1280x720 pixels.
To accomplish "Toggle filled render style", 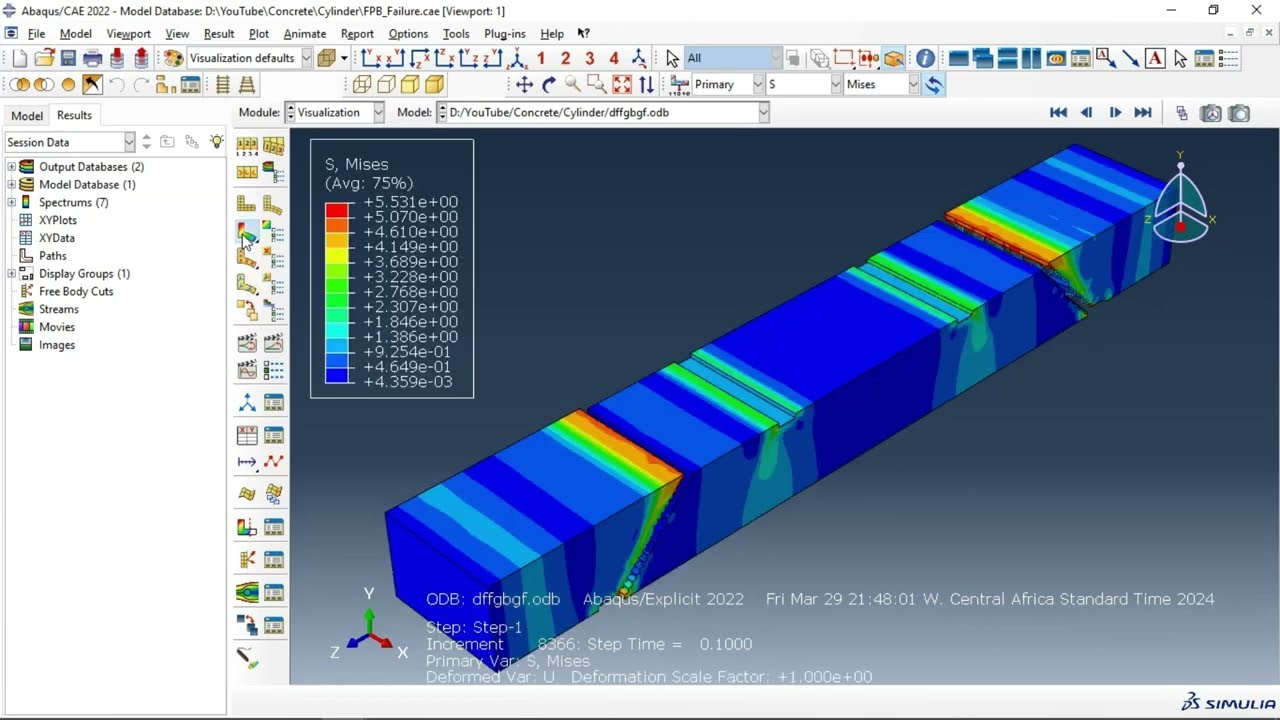I will click(x=410, y=85).
